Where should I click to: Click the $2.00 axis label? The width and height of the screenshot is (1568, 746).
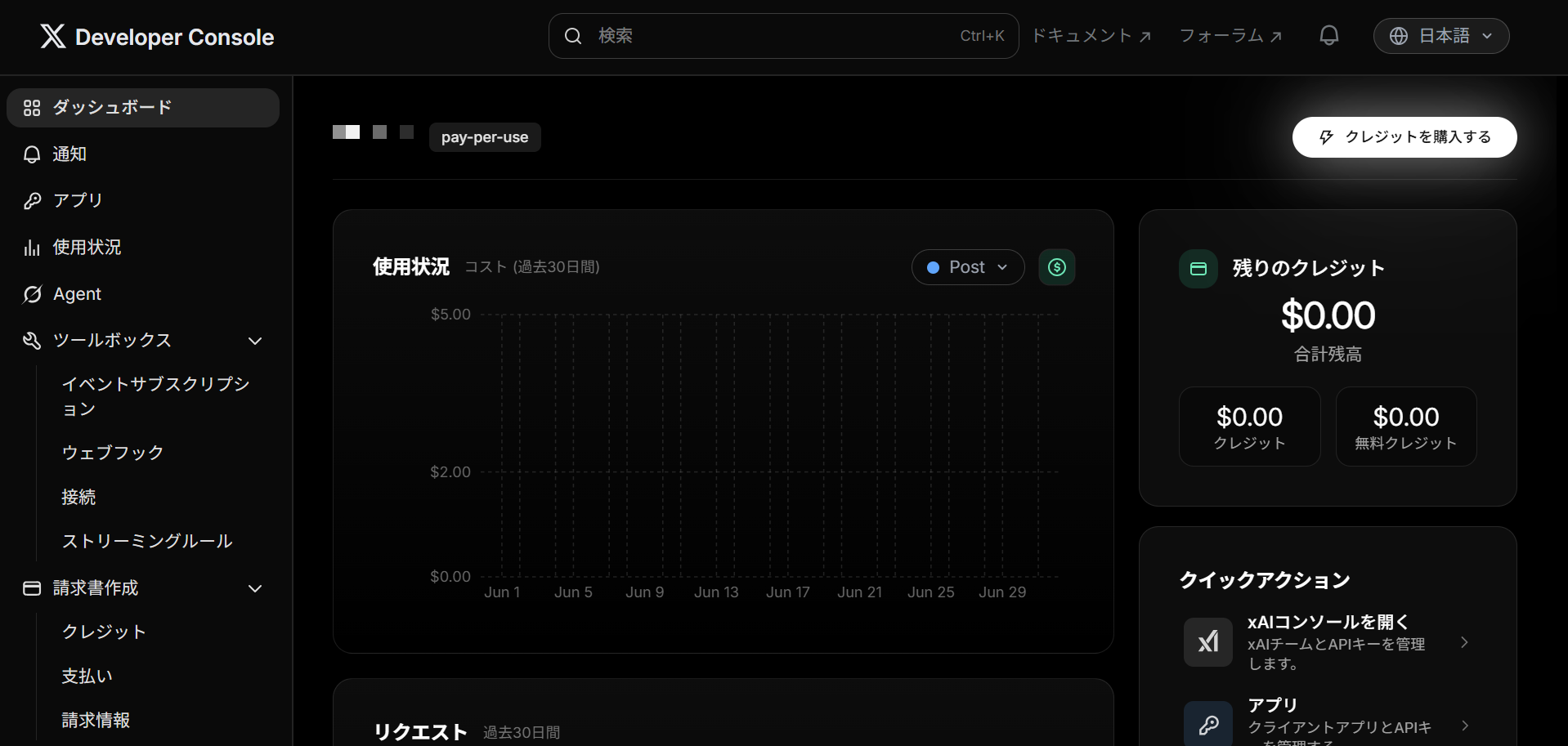coord(450,472)
